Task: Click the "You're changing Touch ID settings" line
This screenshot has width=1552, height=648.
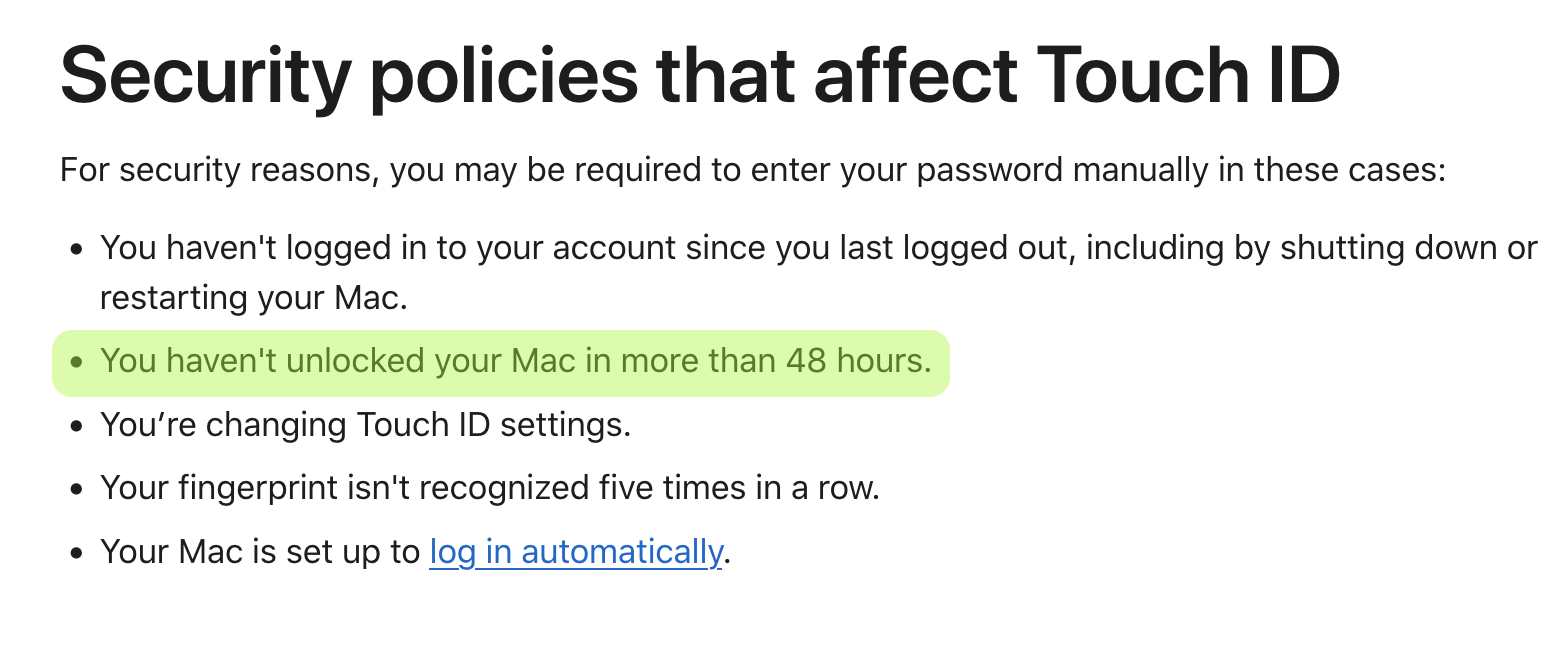Action: pyautogui.click(x=366, y=425)
